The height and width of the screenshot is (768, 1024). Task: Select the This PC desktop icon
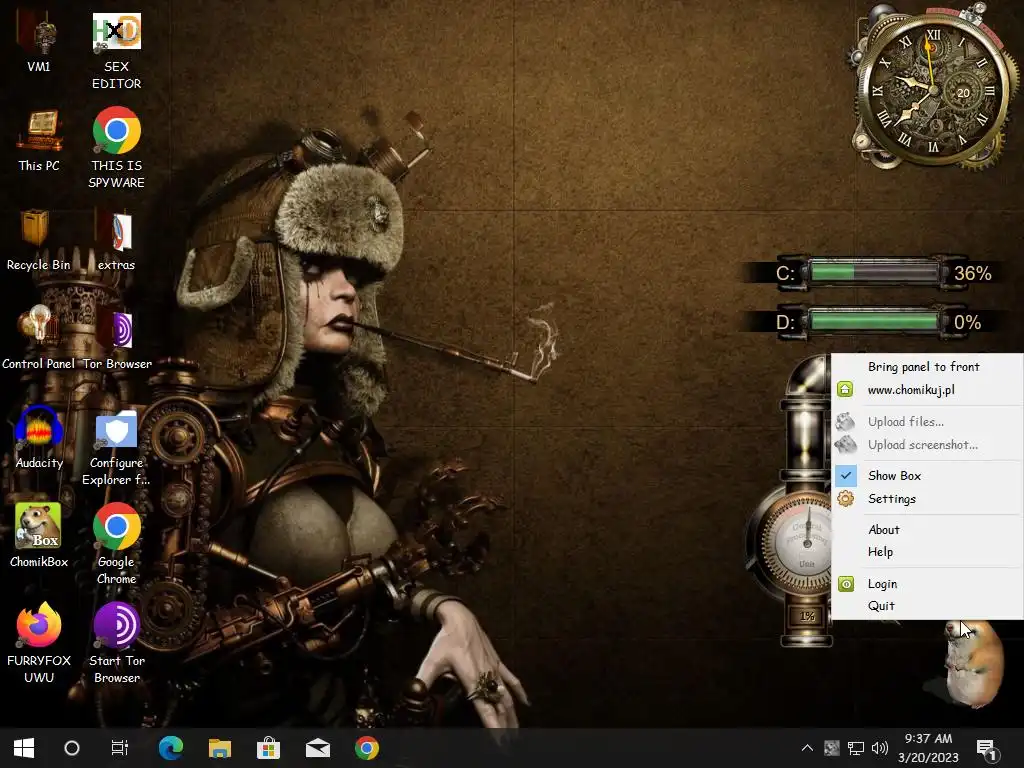(39, 142)
